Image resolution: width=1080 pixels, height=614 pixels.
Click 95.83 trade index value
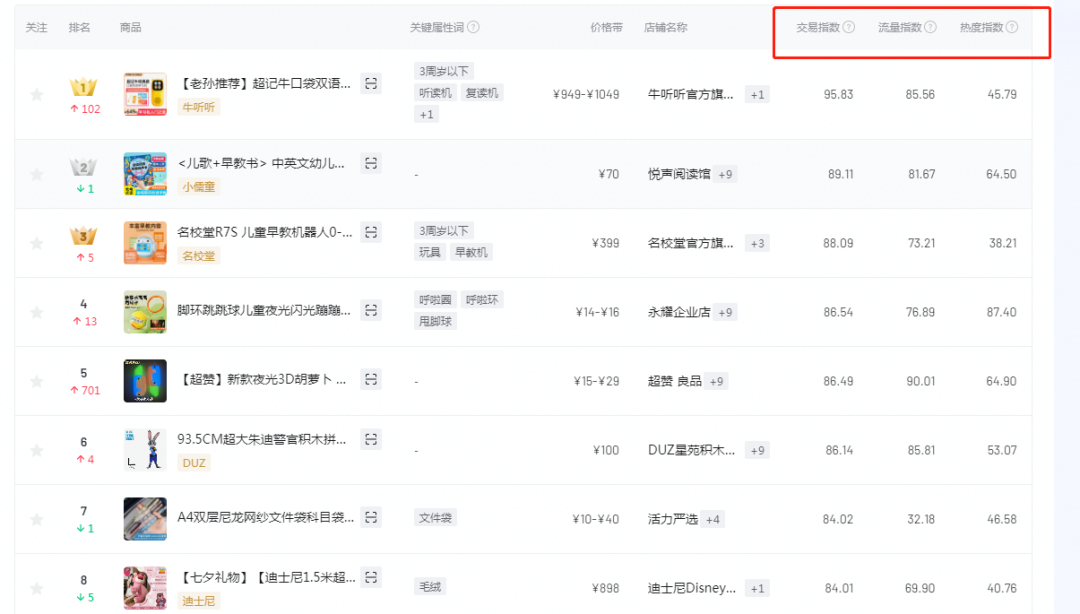tap(838, 94)
